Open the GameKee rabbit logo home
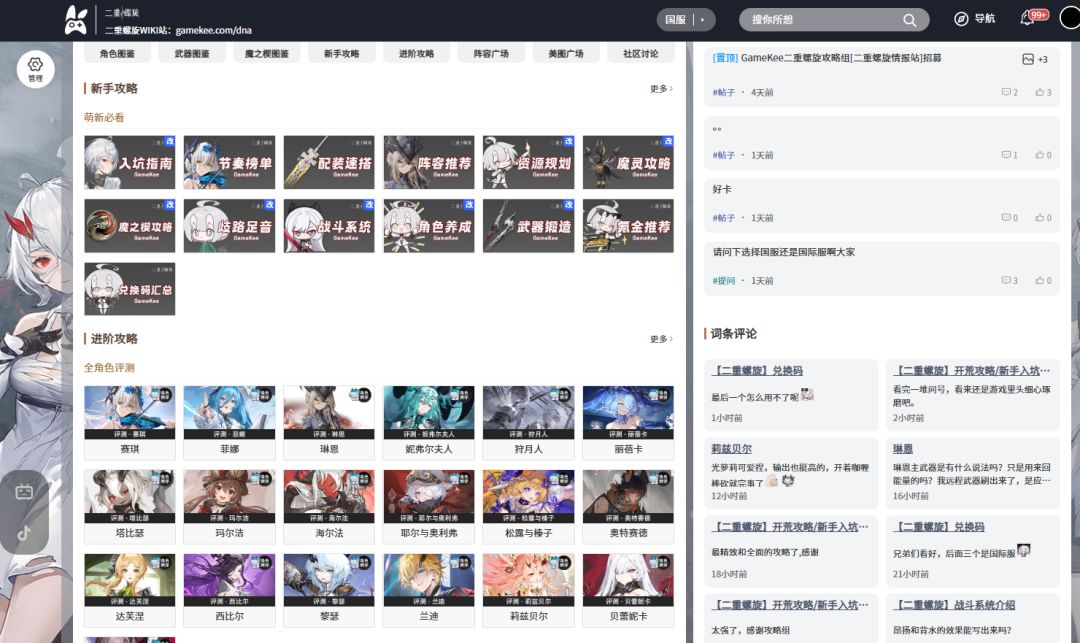 [x=76, y=20]
